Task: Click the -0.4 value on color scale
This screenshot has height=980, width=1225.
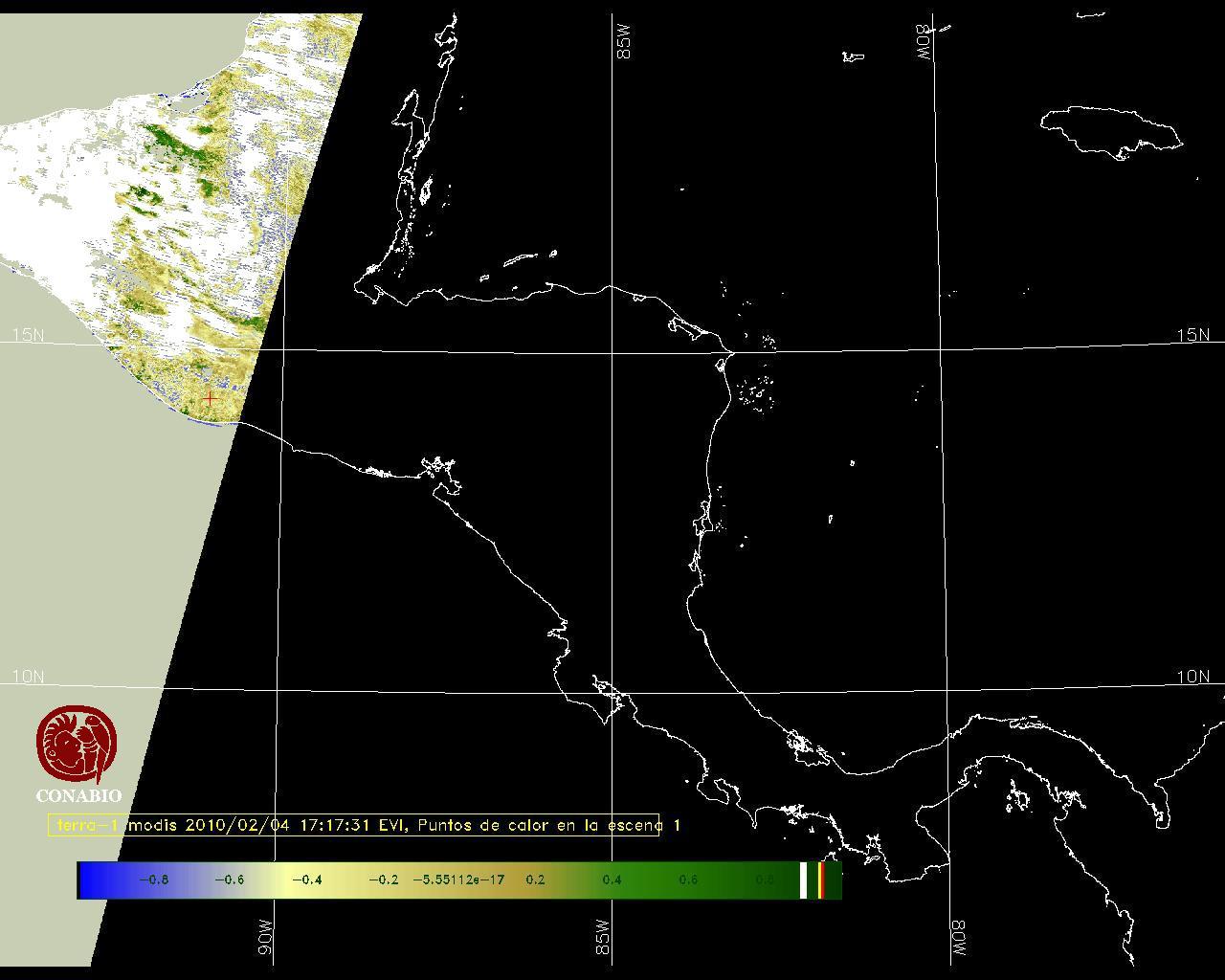Action: (x=305, y=880)
